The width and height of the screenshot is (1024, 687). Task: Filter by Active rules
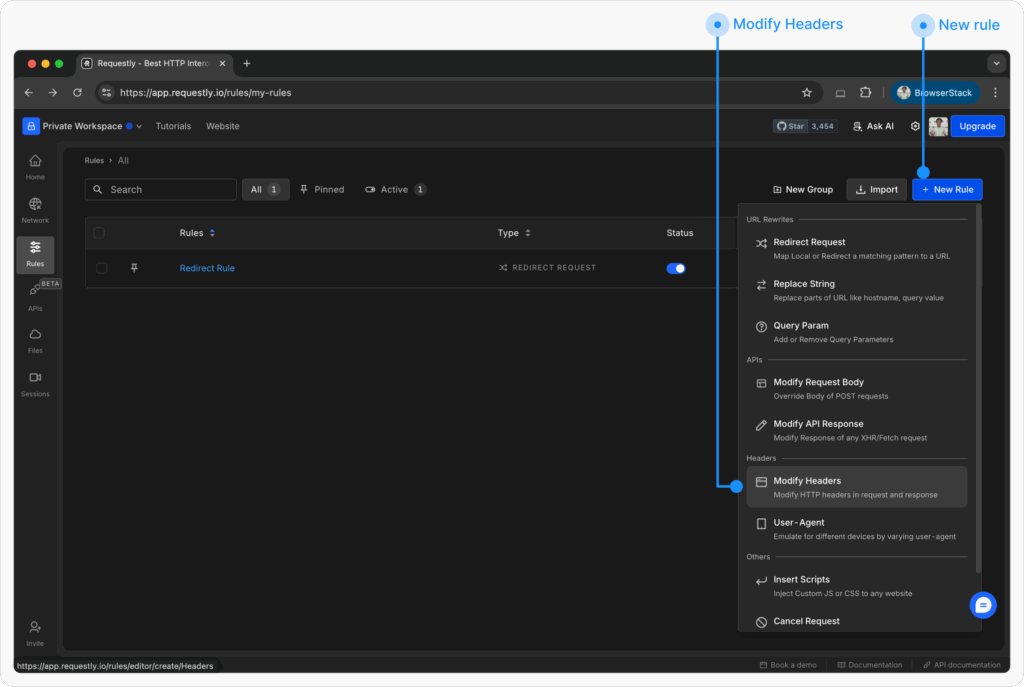click(395, 189)
